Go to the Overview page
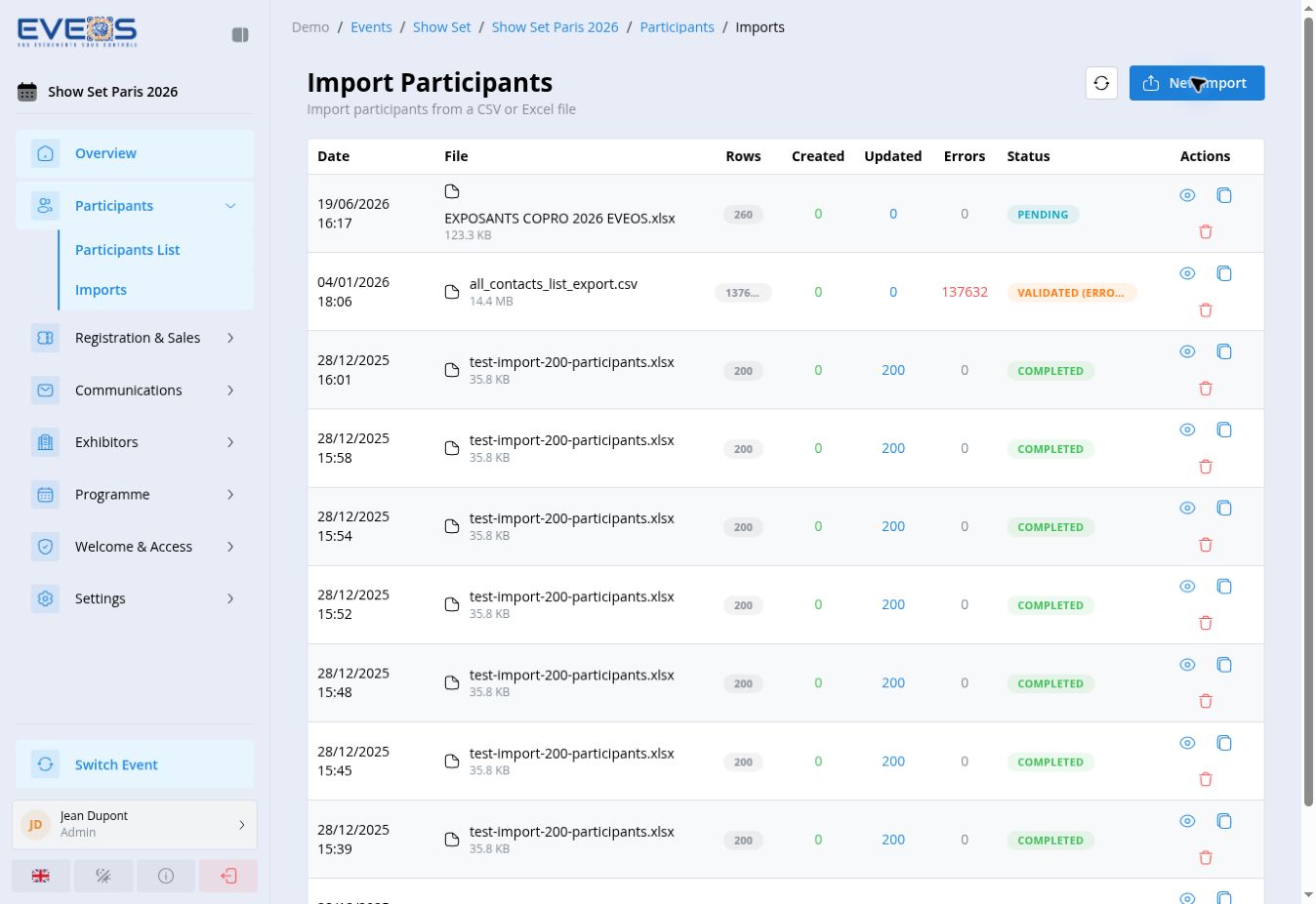The width and height of the screenshot is (1316, 904). [x=135, y=153]
